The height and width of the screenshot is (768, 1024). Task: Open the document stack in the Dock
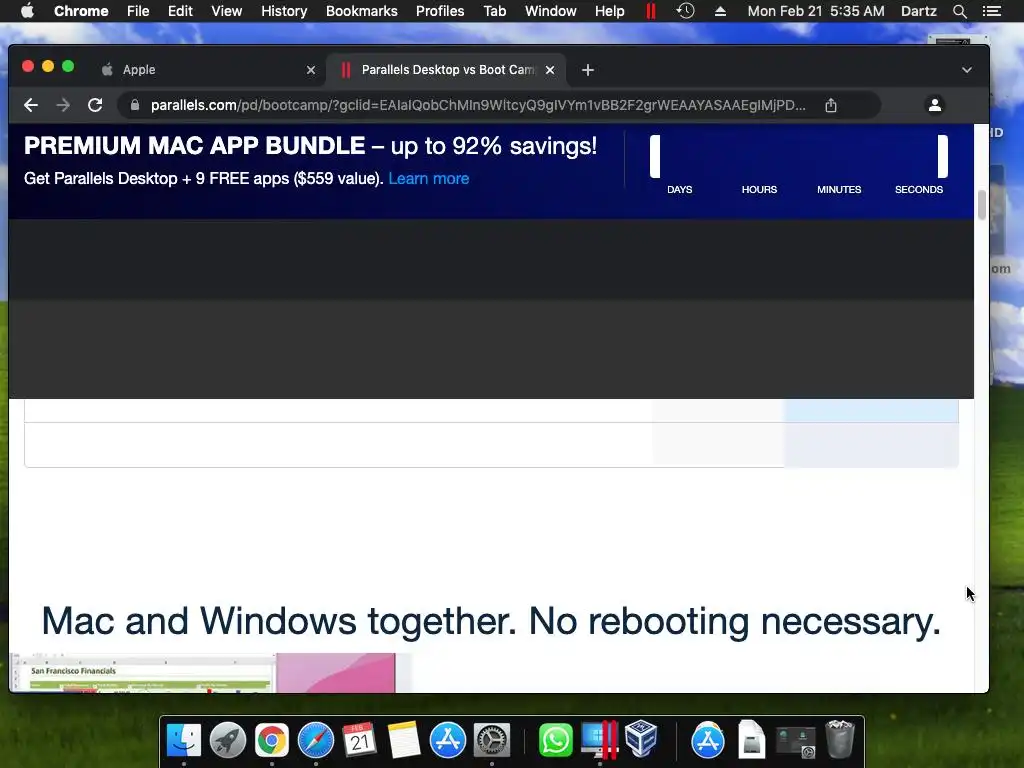click(x=752, y=740)
